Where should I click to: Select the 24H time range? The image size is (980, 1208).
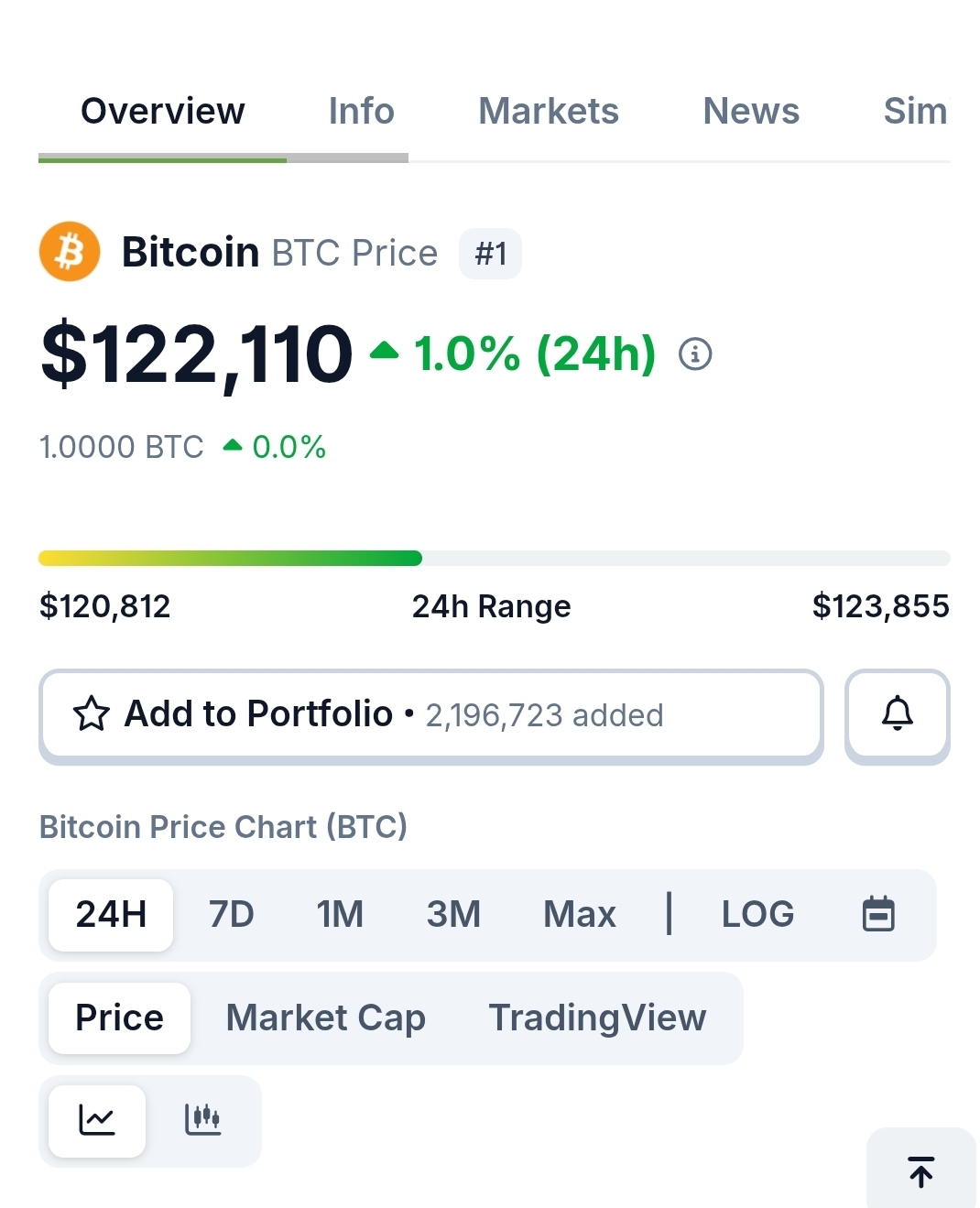point(111,914)
